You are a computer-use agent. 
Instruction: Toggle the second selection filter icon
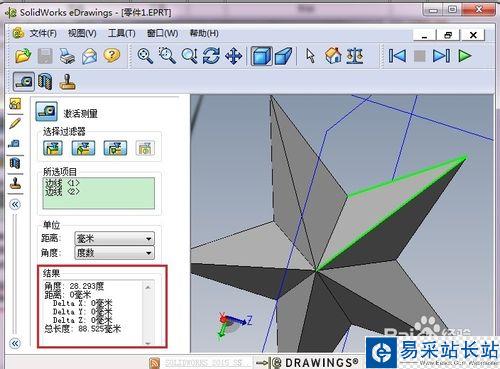[x=83, y=148]
